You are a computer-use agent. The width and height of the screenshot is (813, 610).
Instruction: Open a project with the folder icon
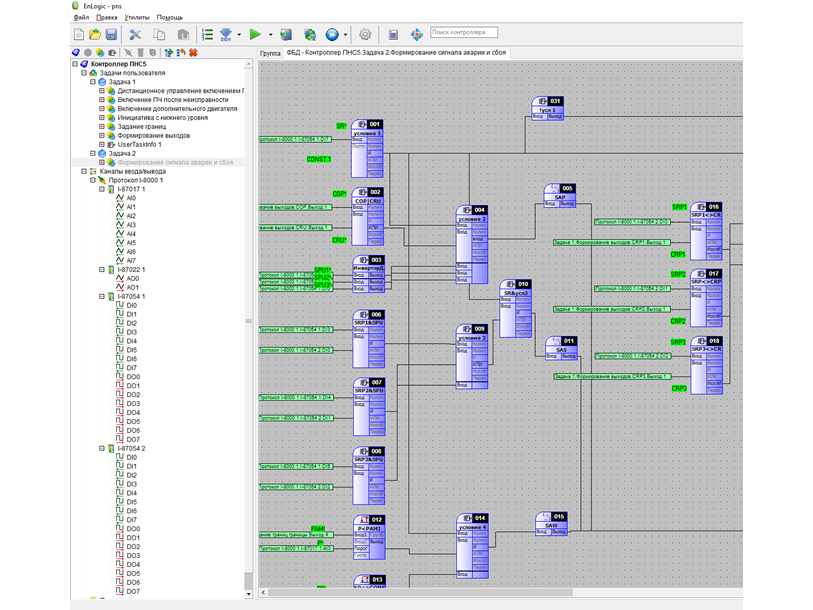[95, 35]
